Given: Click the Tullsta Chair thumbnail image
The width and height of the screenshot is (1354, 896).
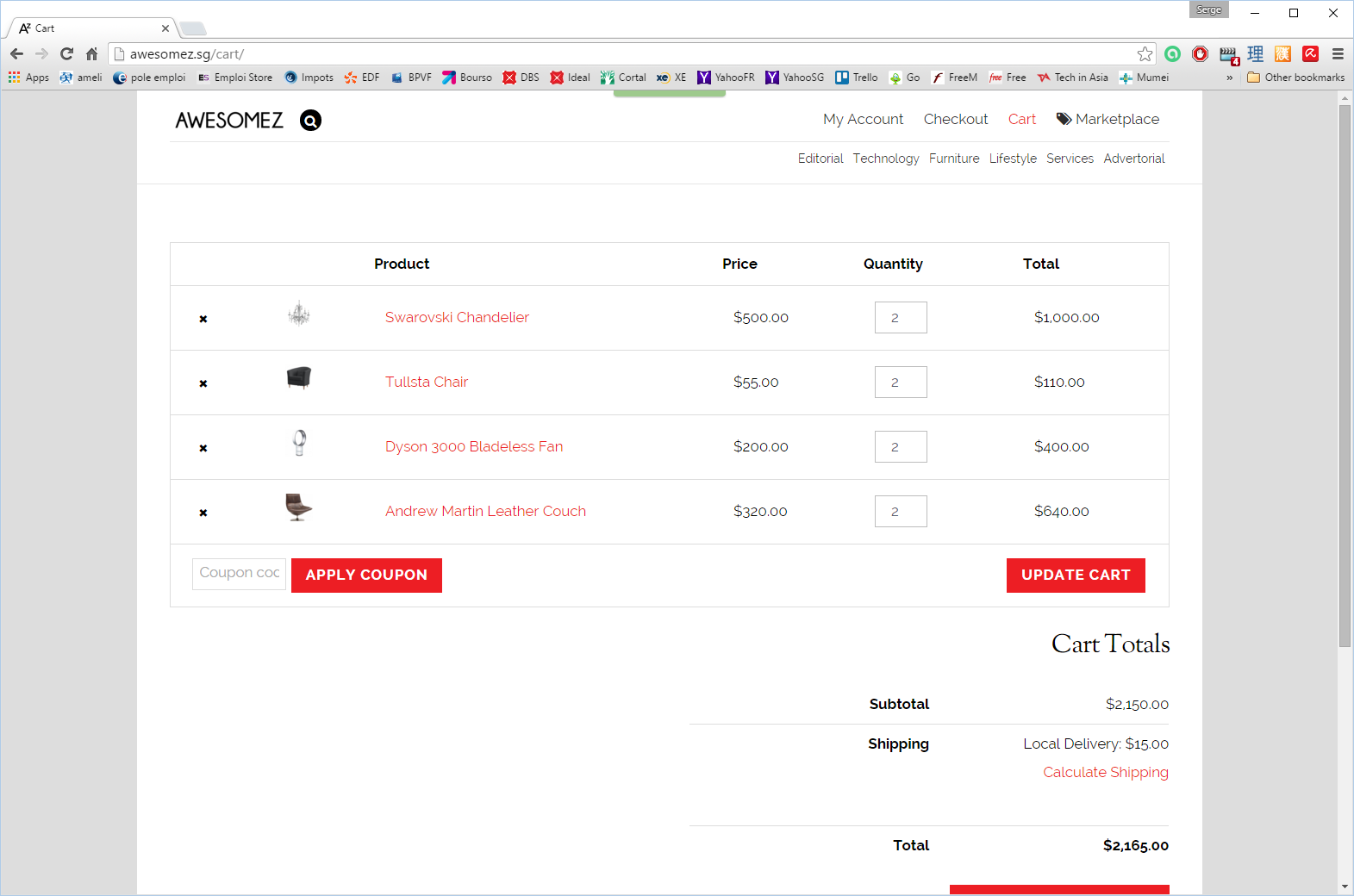Looking at the screenshot, I should tap(299, 377).
